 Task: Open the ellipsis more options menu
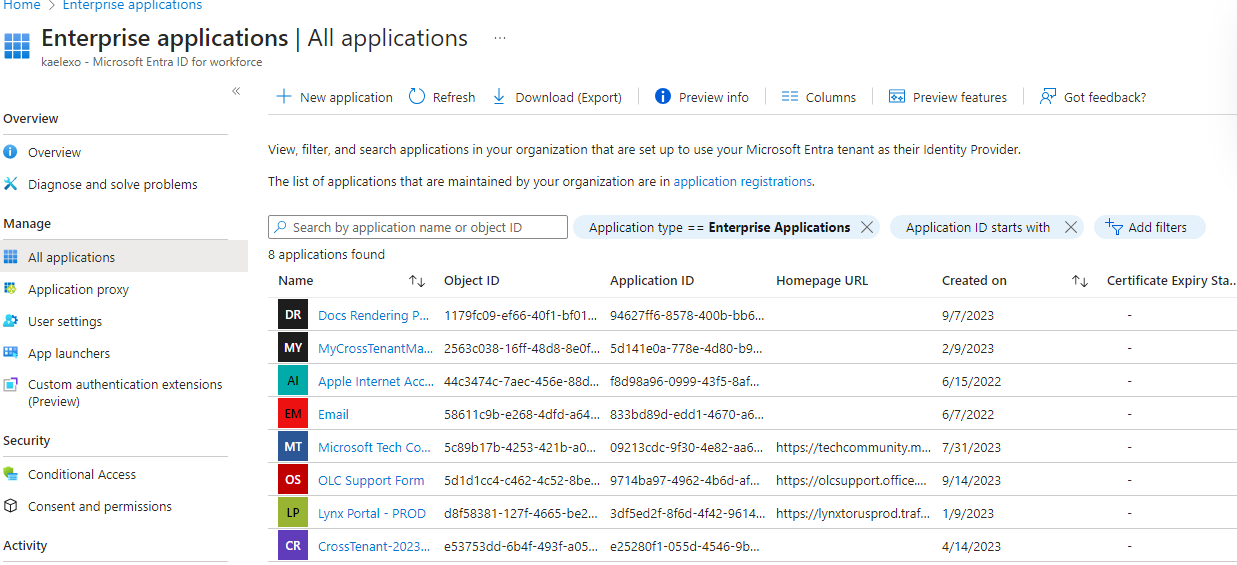coord(500,38)
